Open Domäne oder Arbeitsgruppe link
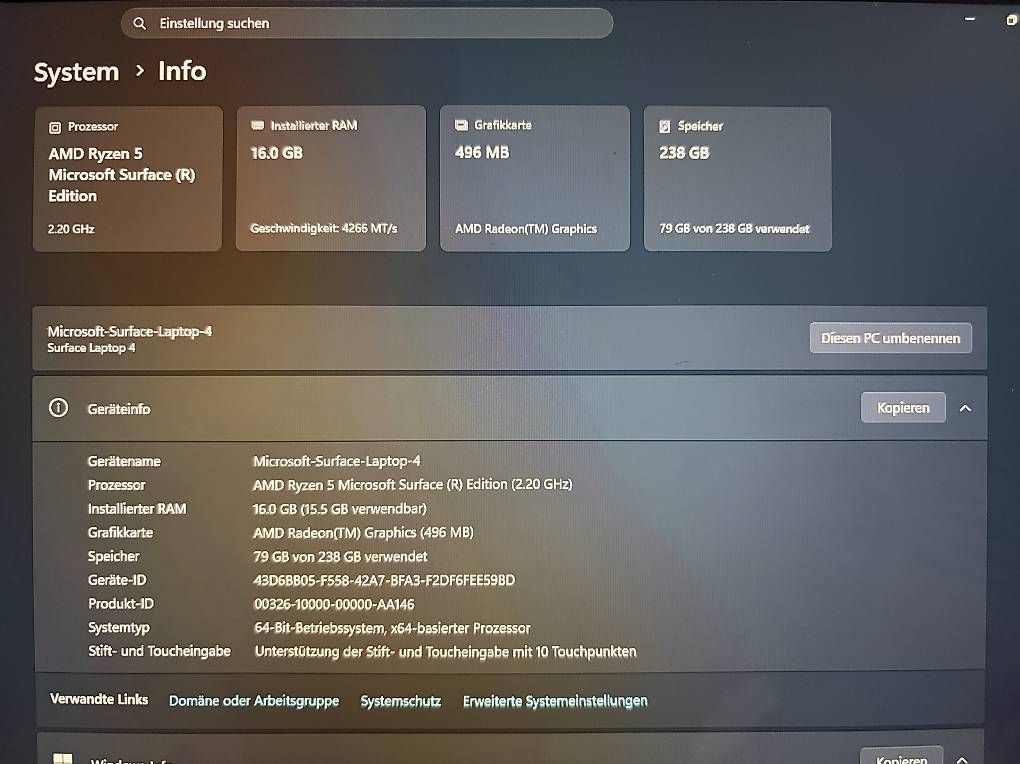 pyautogui.click(x=254, y=701)
